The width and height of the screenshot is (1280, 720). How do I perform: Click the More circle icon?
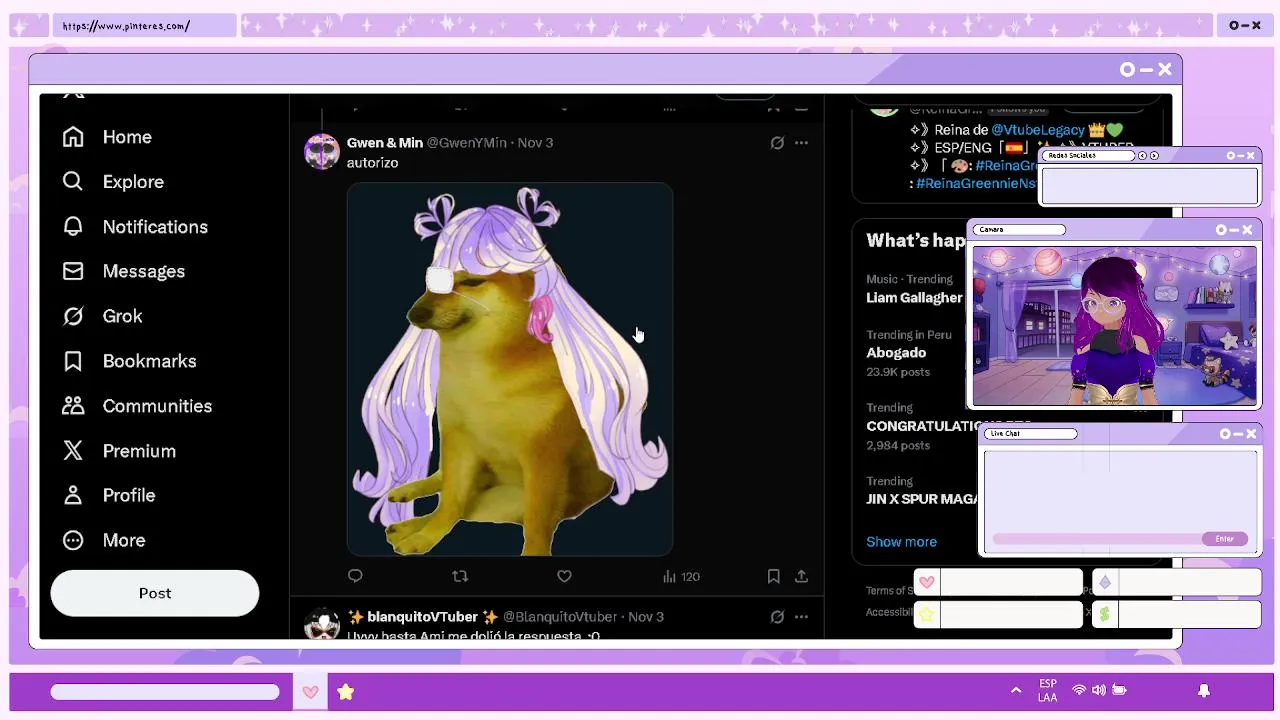[x=73, y=540]
